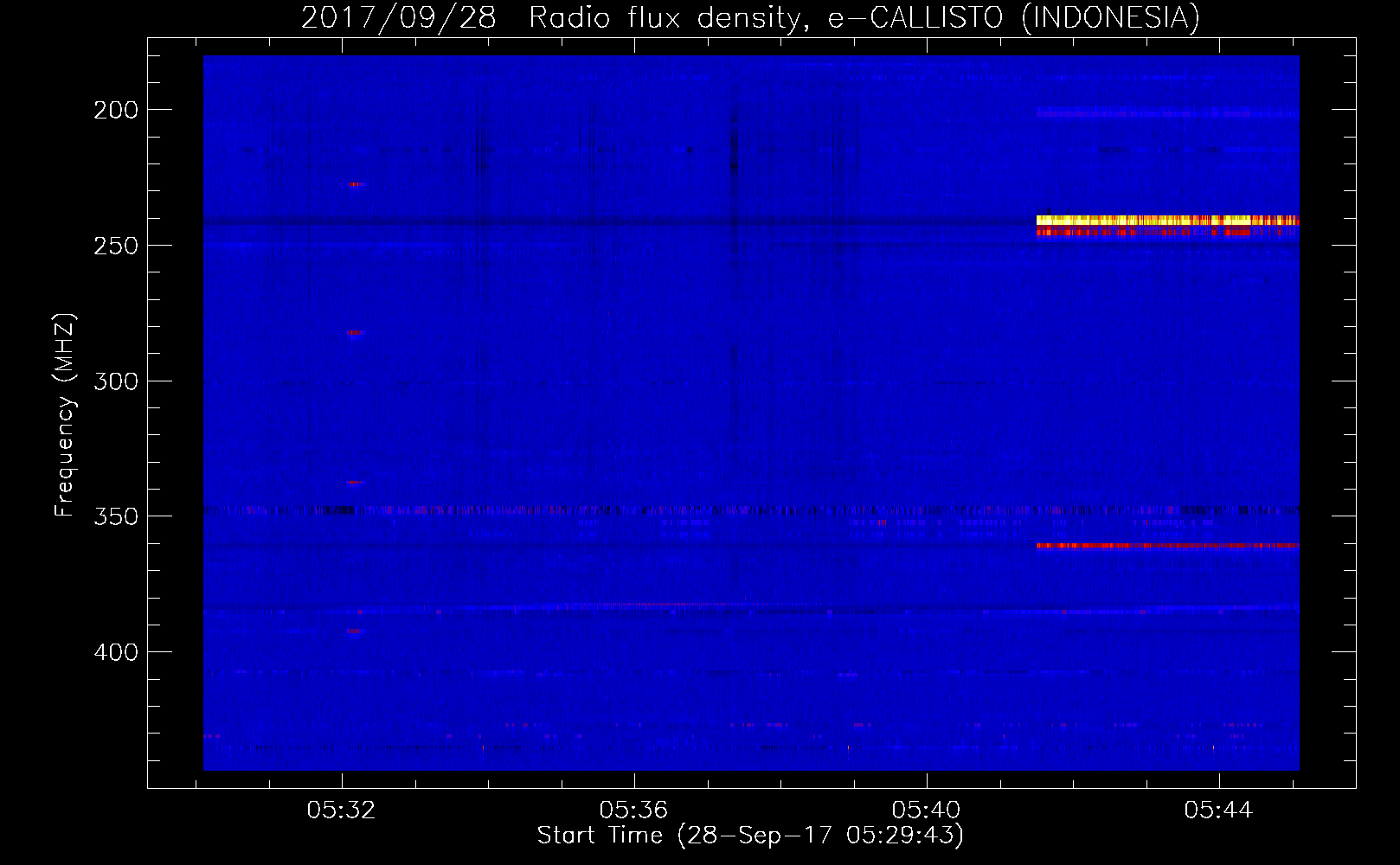This screenshot has width=1400, height=865.
Task: Click the 300 frequency tick label
Action: pyautogui.click(x=116, y=381)
